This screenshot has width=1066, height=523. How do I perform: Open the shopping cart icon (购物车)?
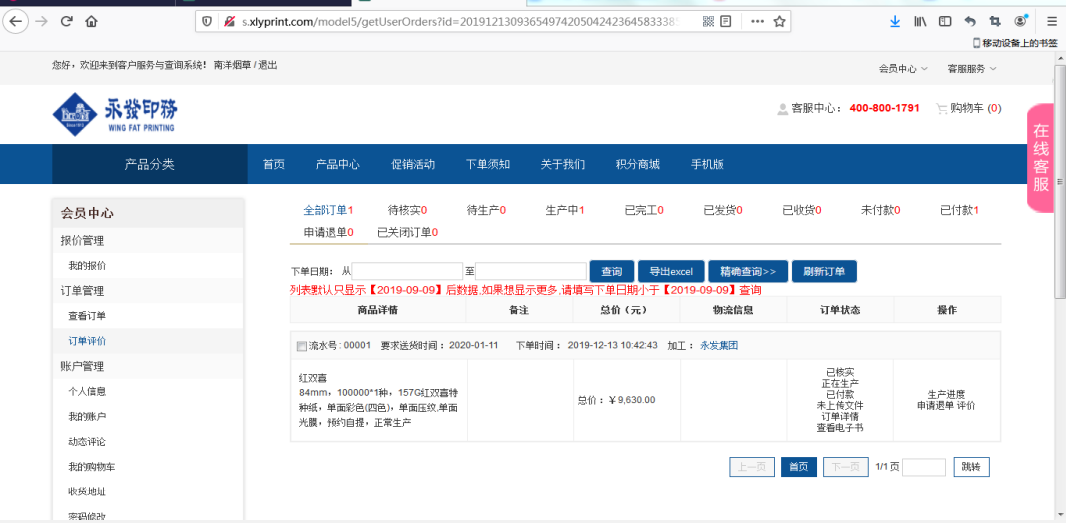[x=942, y=108]
